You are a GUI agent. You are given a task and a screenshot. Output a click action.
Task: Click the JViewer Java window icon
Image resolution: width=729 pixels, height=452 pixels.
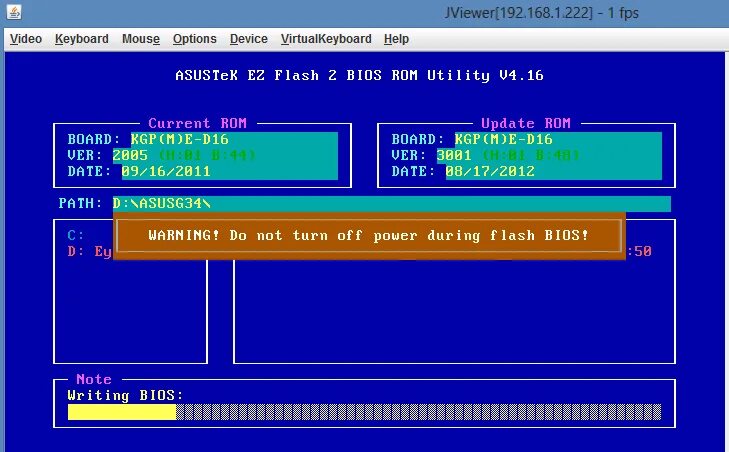pos(14,12)
